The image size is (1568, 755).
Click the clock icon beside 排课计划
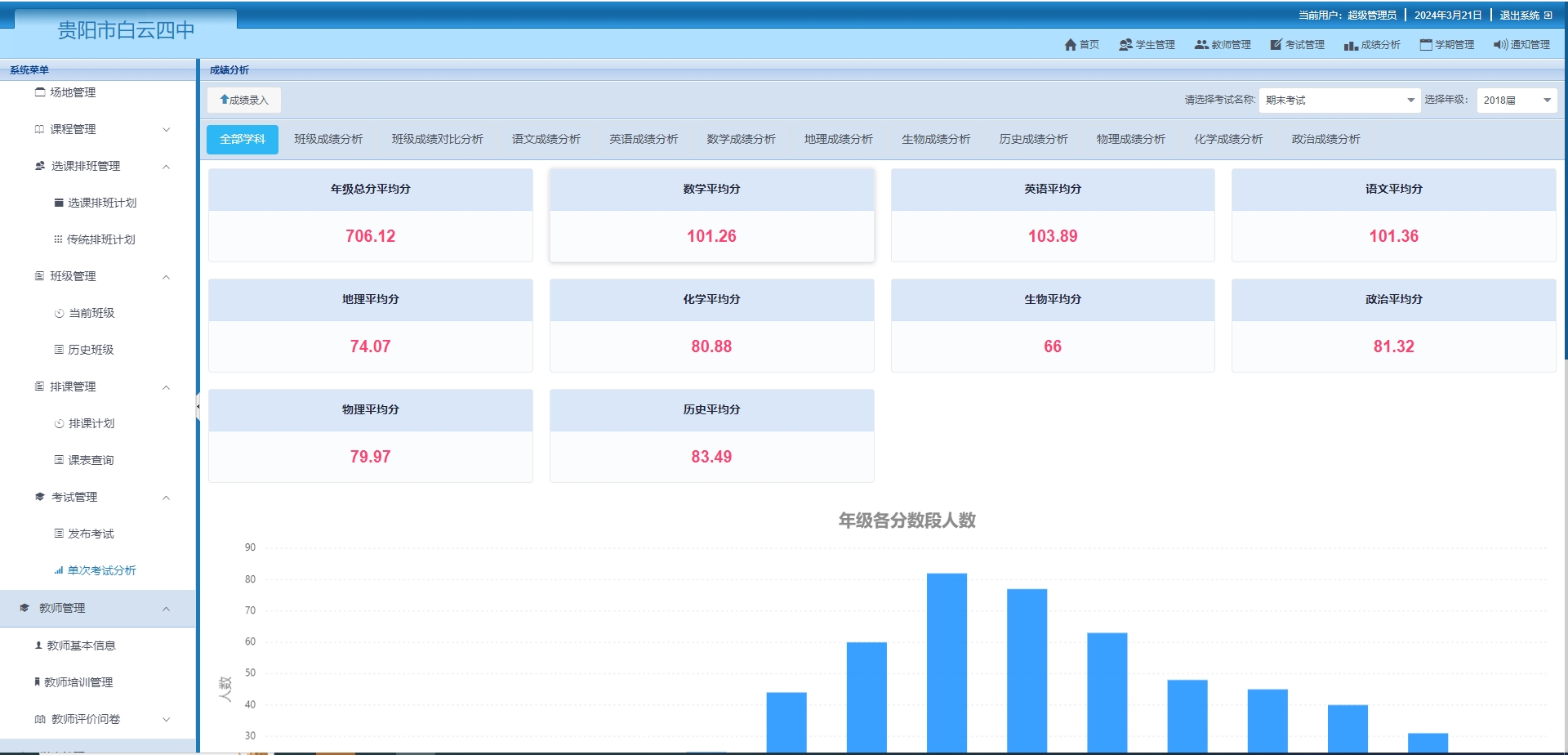pyautogui.click(x=59, y=423)
